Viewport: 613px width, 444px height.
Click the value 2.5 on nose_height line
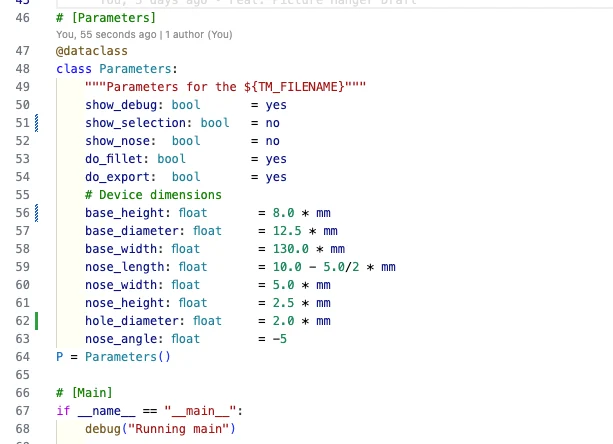click(283, 303)
